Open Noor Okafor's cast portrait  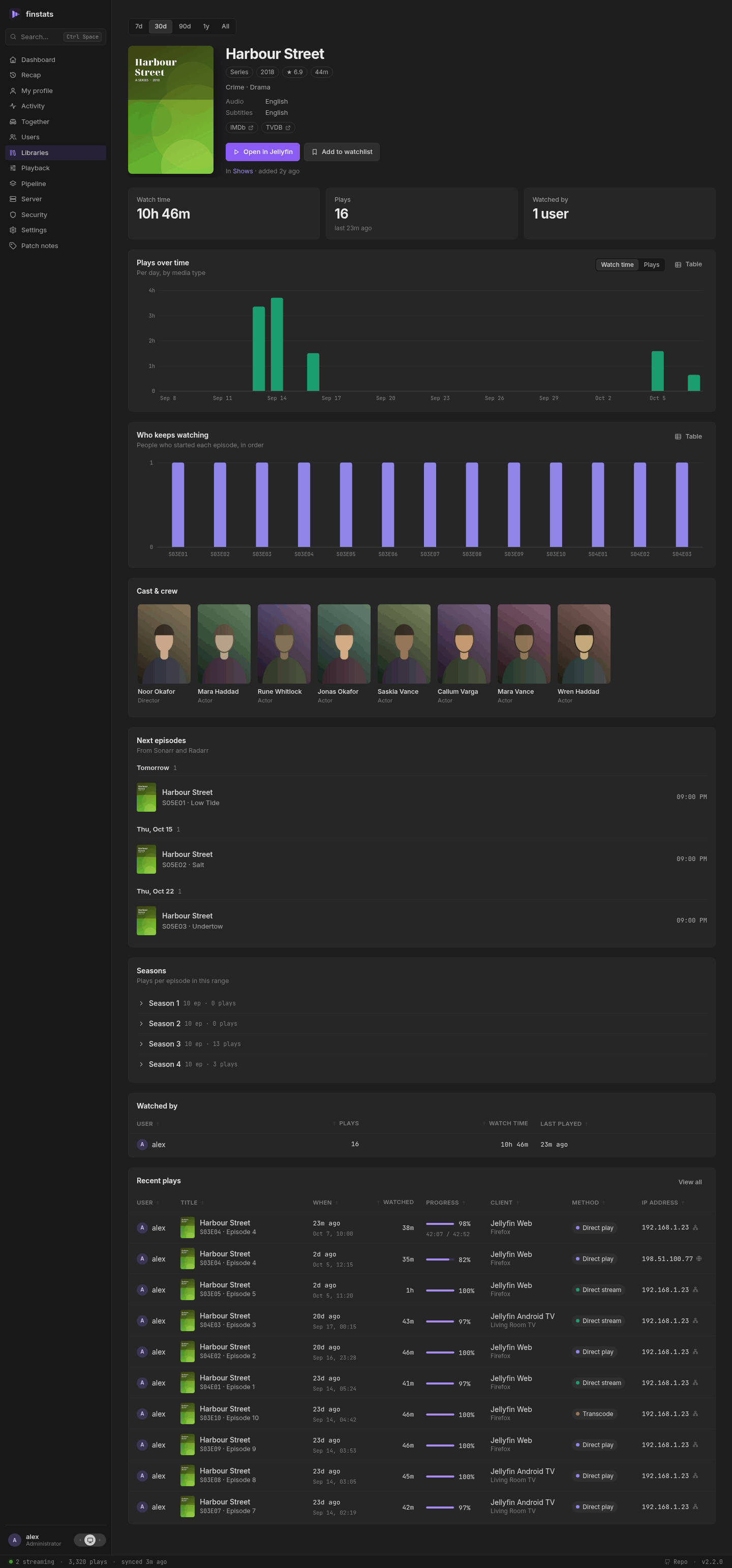164,644
